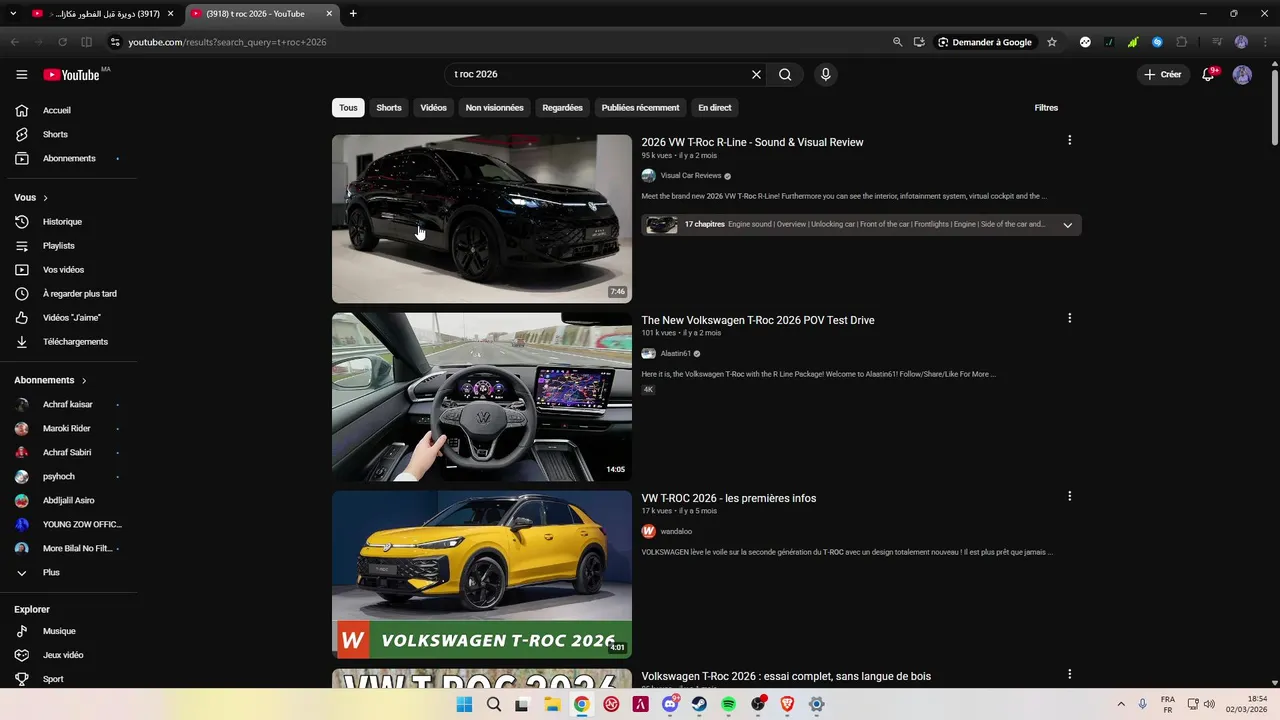Viewport: 1280px width, 720px height.
Task: Select Regardées filter chip
Action: pyautogui.click(x=562, y=108)
